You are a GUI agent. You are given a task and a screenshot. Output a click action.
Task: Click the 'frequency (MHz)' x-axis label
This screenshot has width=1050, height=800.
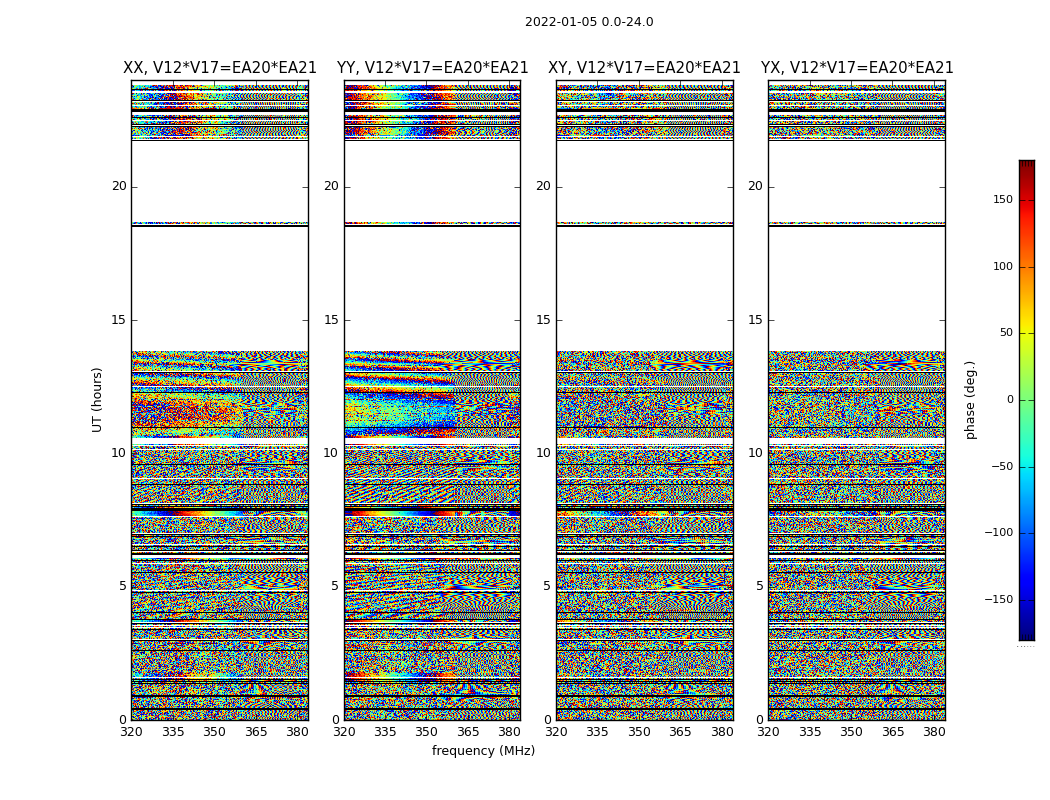pos(483,750)
